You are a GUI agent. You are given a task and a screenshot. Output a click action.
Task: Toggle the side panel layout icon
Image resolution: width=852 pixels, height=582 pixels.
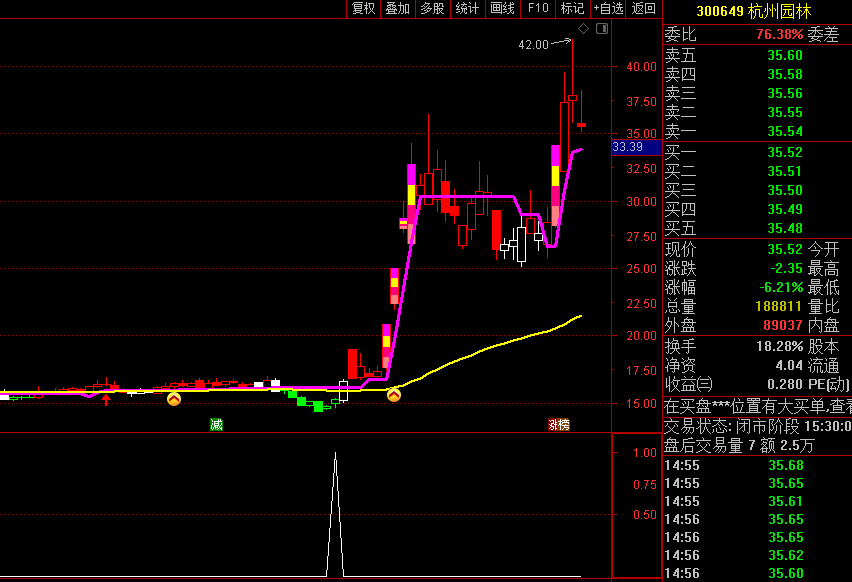(602, 29)
